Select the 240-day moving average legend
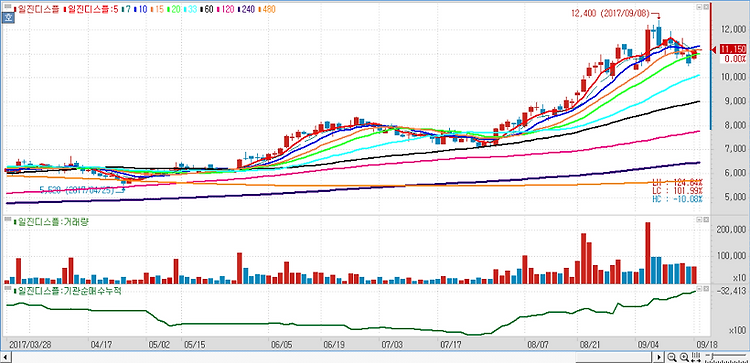Image resolution: width=750 pixels, height=363 pixels. click(x=246, y=9)
